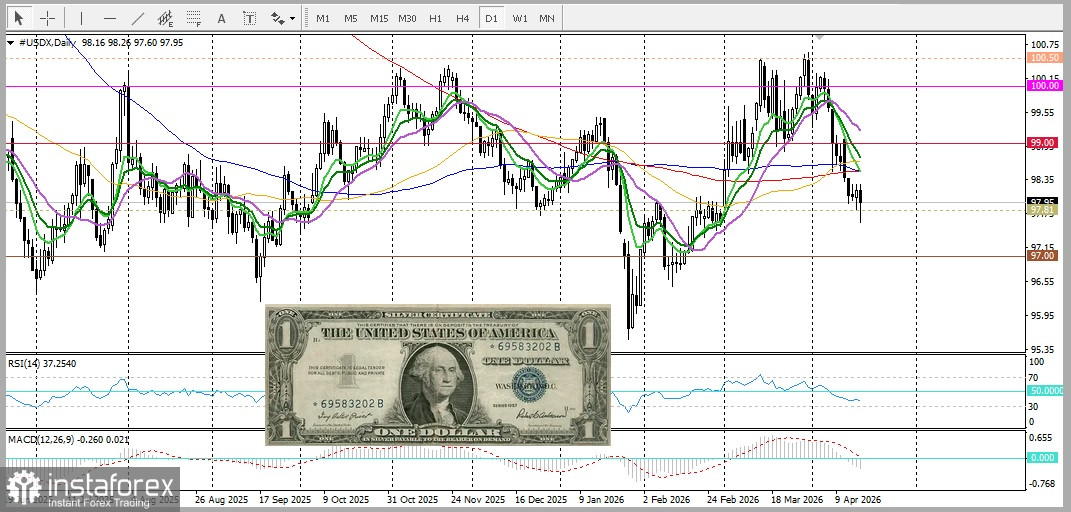The image size is (1071, 512).
Task: Pick the Horizontal Line drawing tool
Action: click(x=109, y=18)
